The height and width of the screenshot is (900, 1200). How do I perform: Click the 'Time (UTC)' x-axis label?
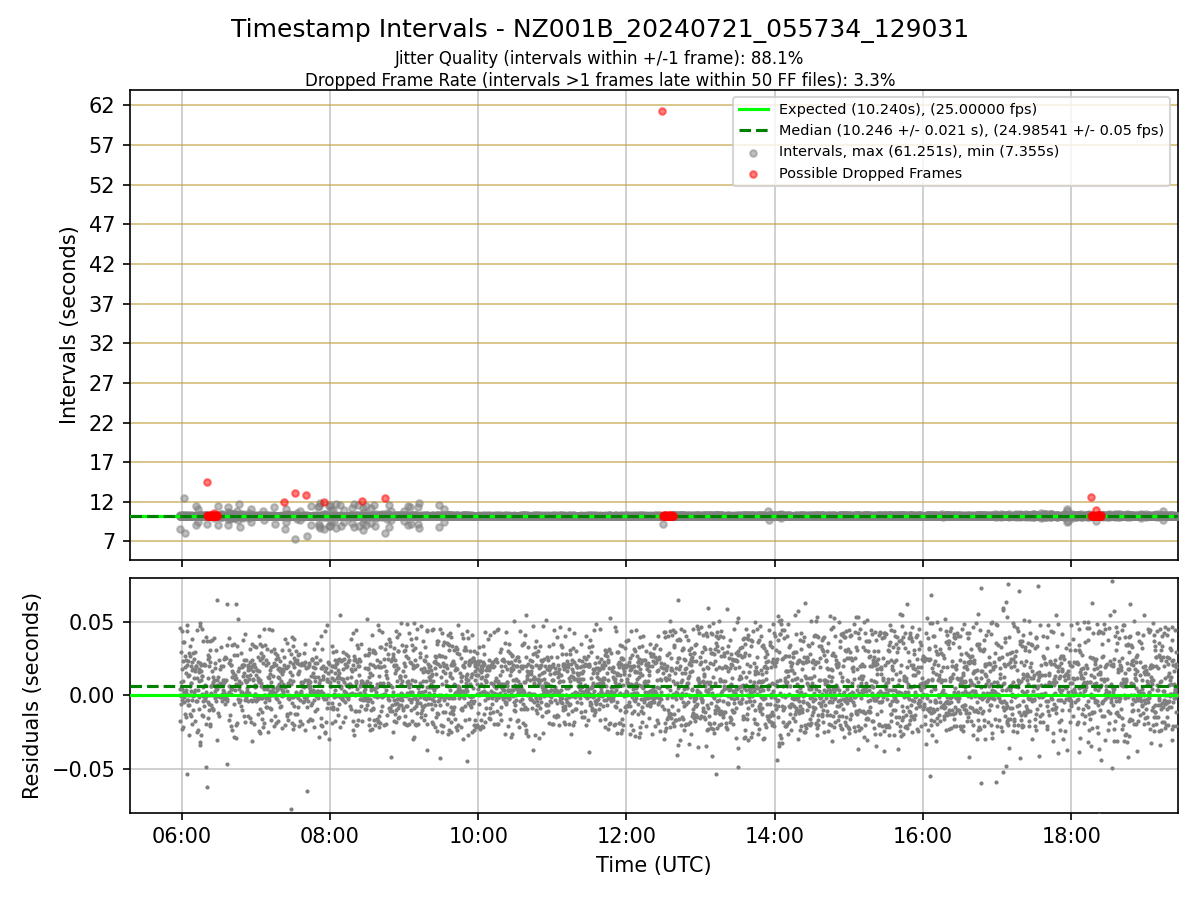coord(653,865)
